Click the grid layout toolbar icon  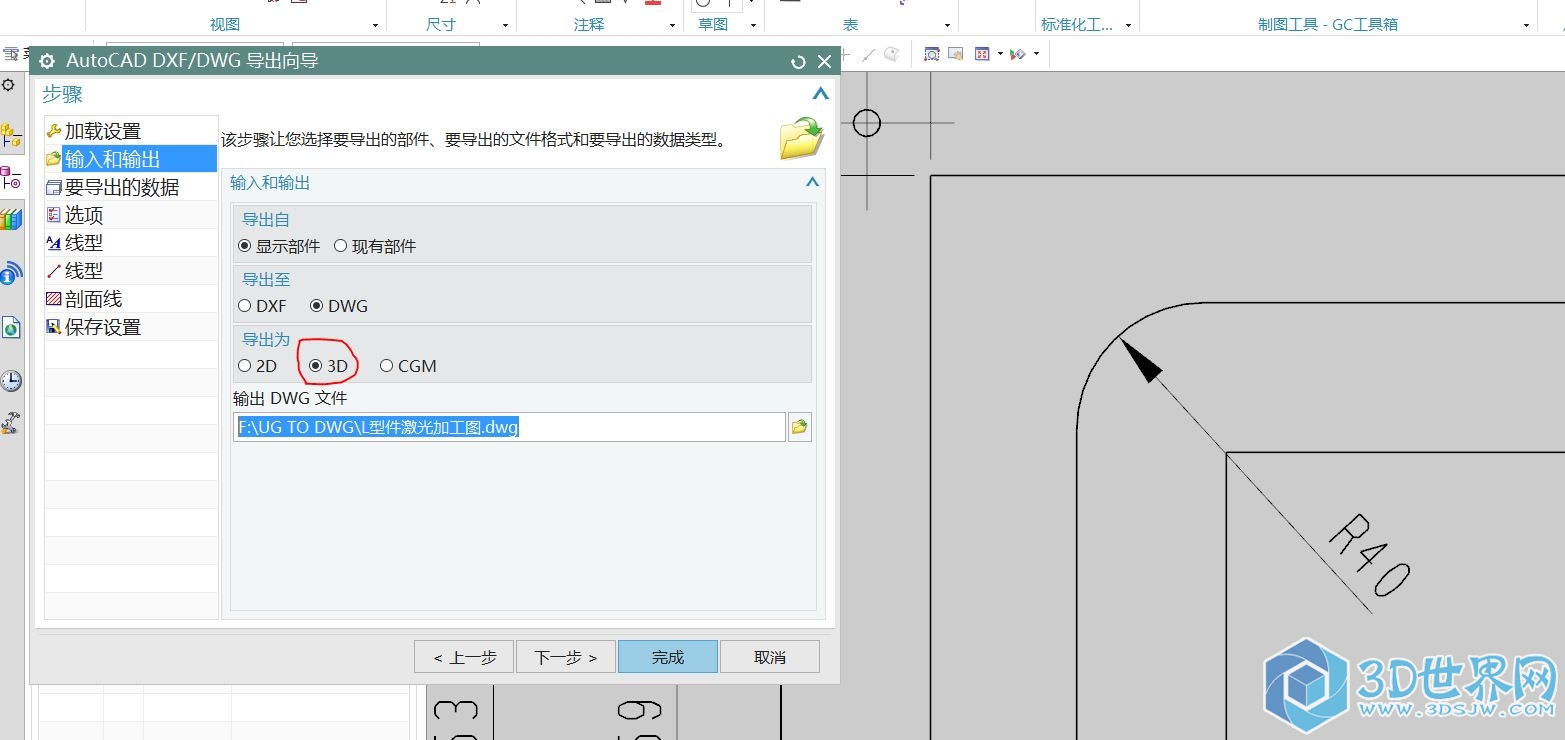coord(982,54)
